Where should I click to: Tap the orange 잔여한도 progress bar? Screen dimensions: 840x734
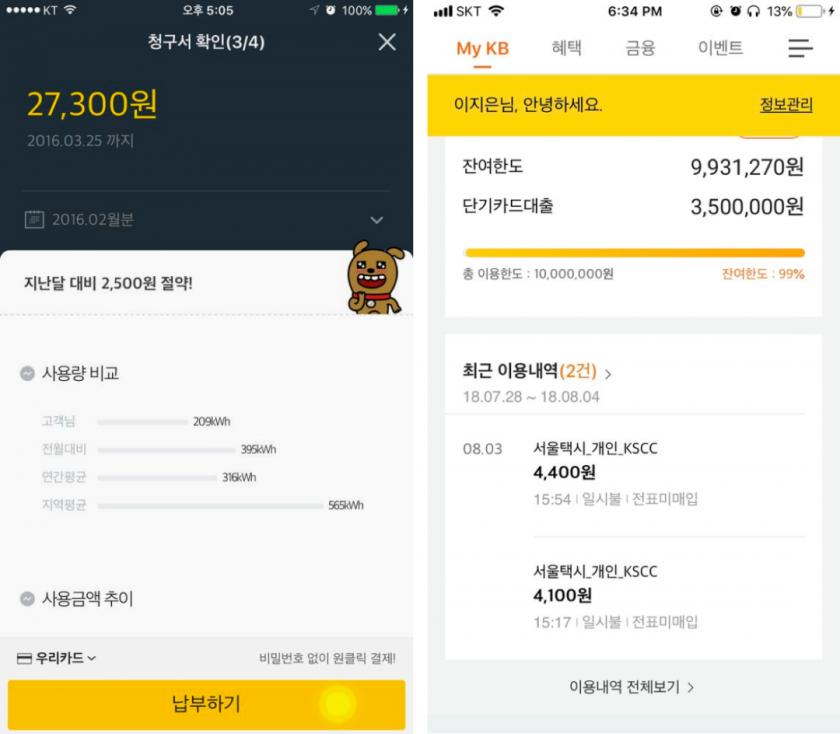tap(635, 253)
